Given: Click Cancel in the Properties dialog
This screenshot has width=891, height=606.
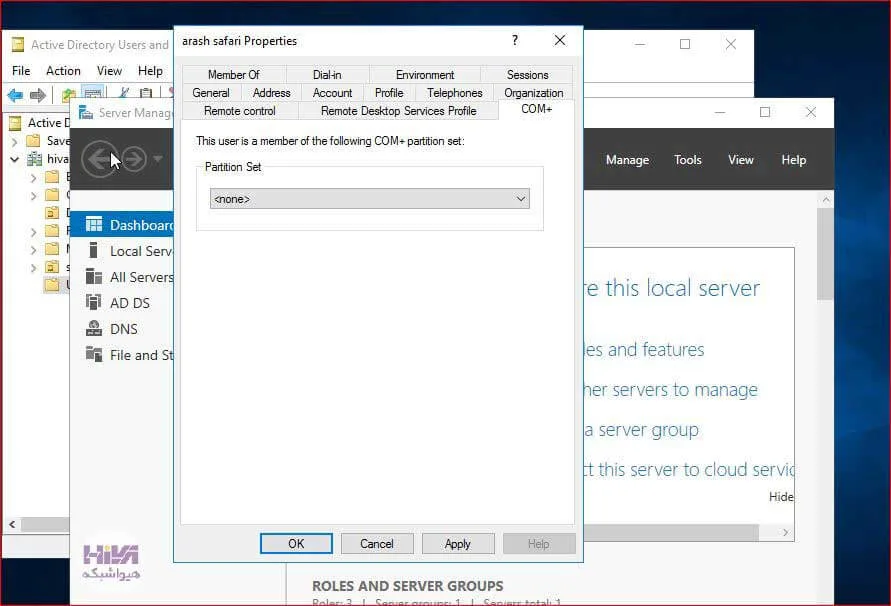Looking at the screenshot, I should pos(377,543).
